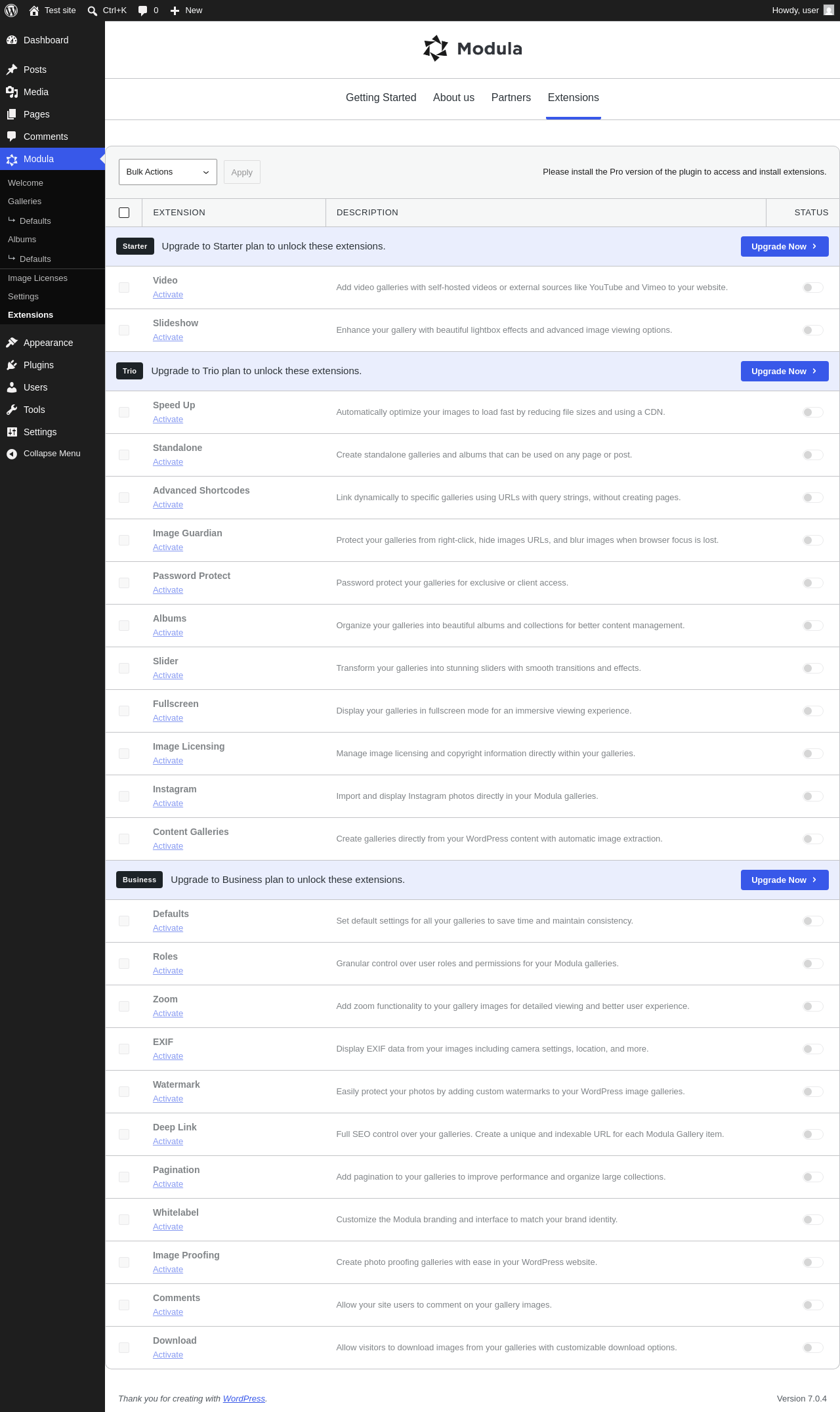Toggle the Instagram extension status switch
This screenshot has width=840, height=1412.
(813, 796)
